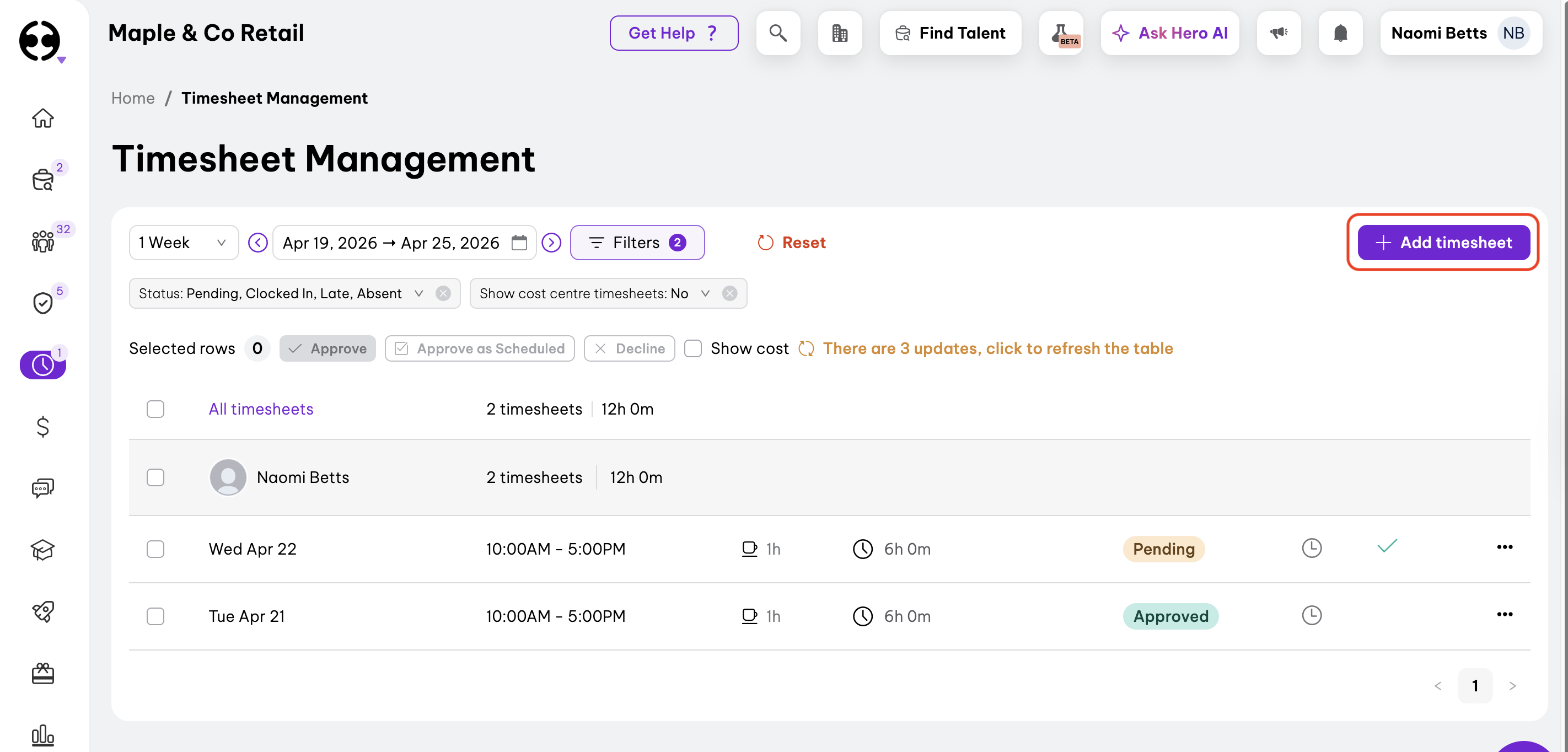Go to Home in sidebar
The height and width of the screenshot is (752, 1568).
pos(42,118)
